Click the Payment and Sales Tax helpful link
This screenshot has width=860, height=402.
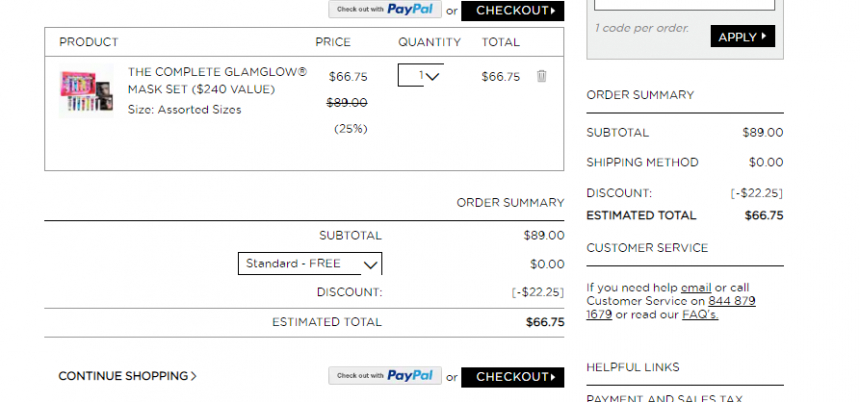(x=664, y=398)
